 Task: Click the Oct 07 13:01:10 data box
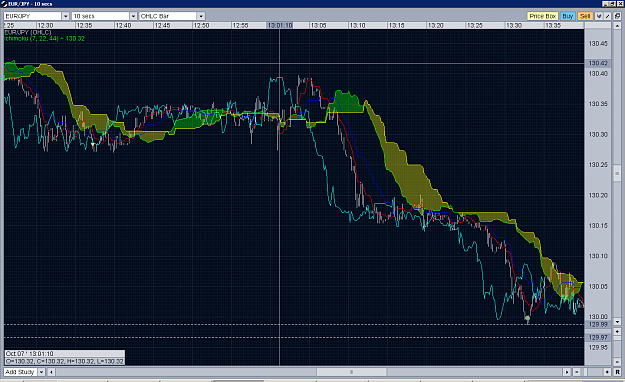point(65,354)
